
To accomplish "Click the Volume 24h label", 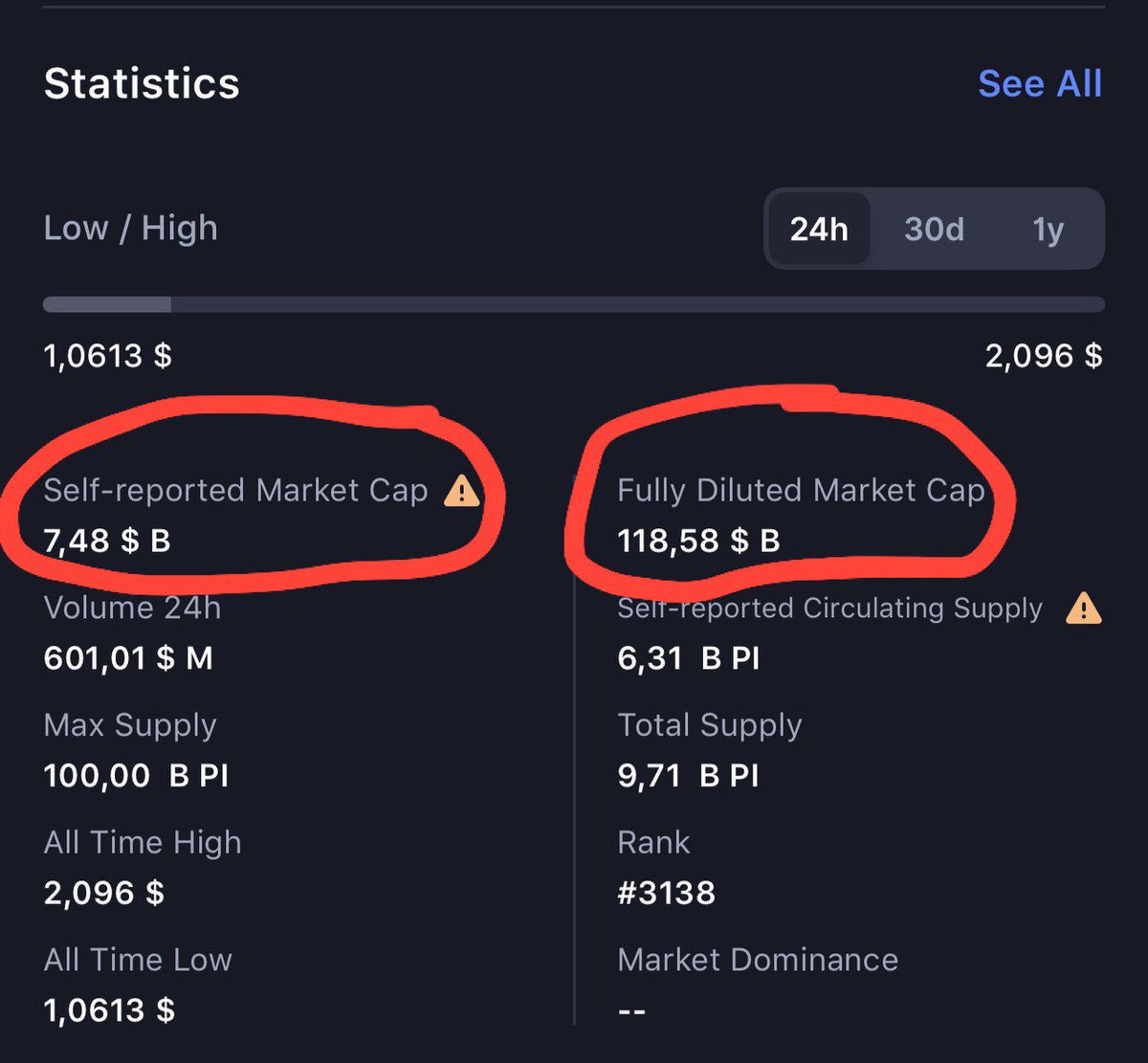I will click(x=132, y=609).
